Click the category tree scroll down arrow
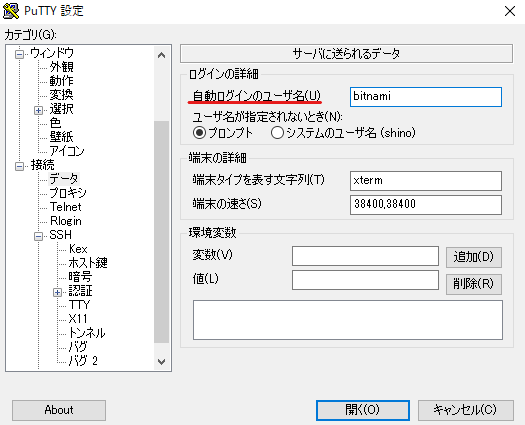 161,362
